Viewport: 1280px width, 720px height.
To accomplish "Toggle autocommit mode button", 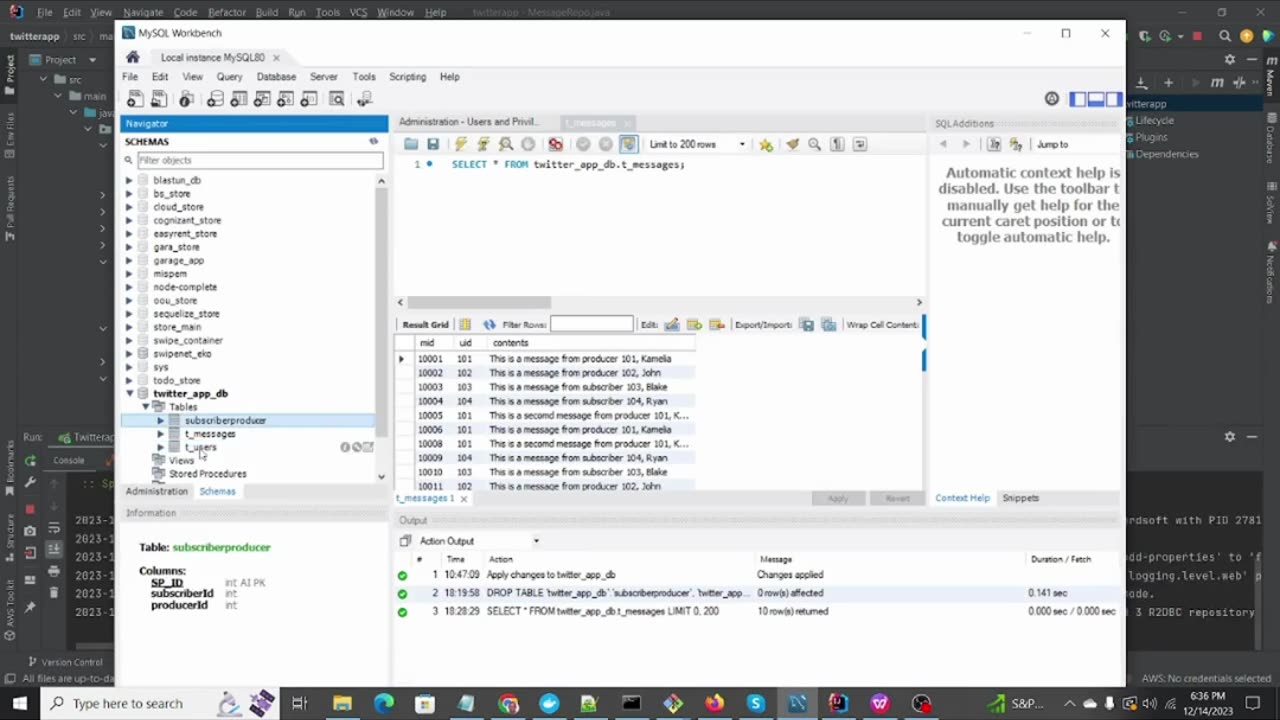I will click(x=628, y=144).
